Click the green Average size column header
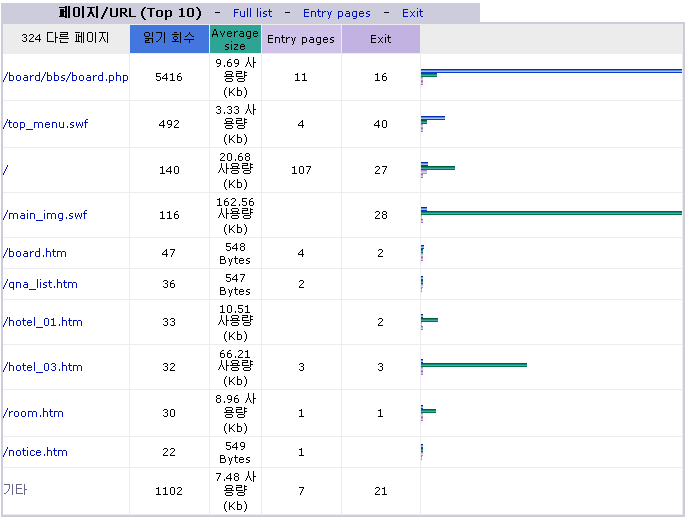Image resolution: width=686 pixels, height=522 pixels. (x=235, y=39)
